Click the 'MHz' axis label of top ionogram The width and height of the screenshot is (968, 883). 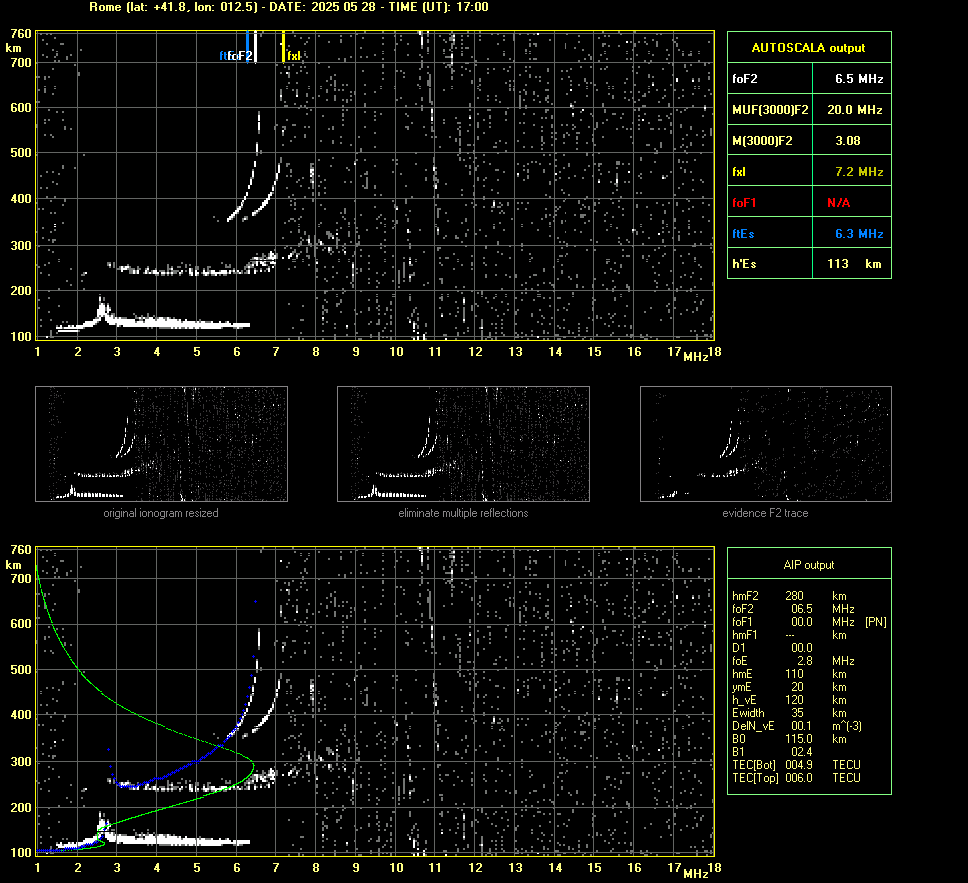pos(696,357)
